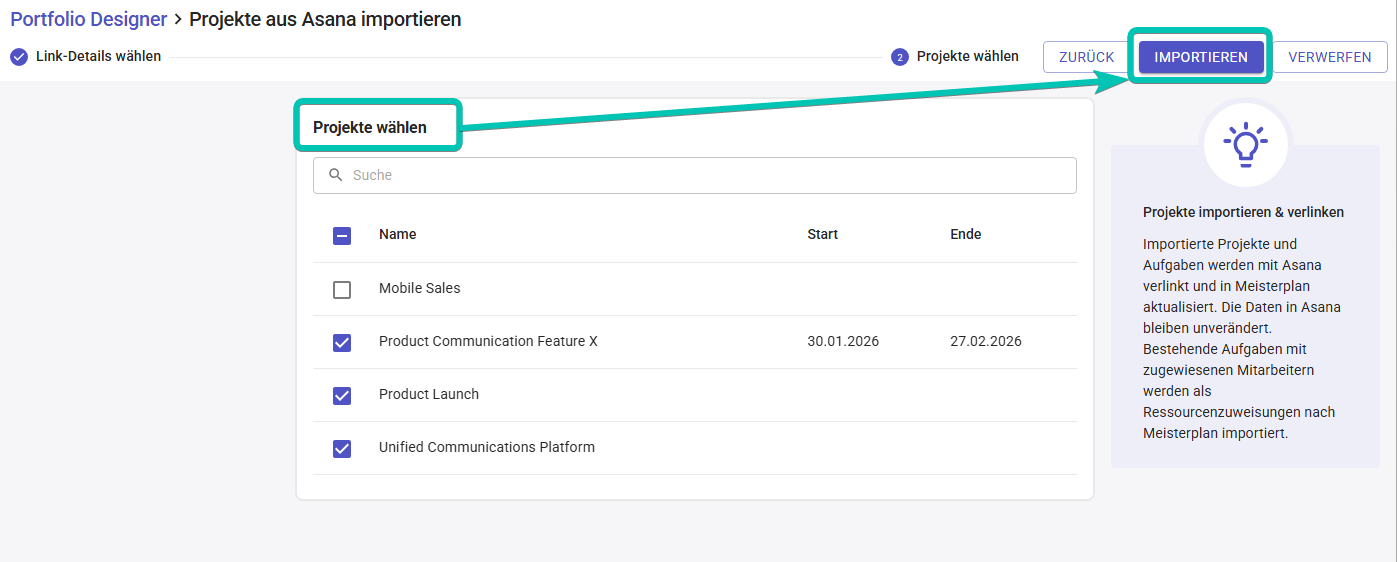
Task: Click the completed Link-Details step checkmark
Action: point(19,57)
